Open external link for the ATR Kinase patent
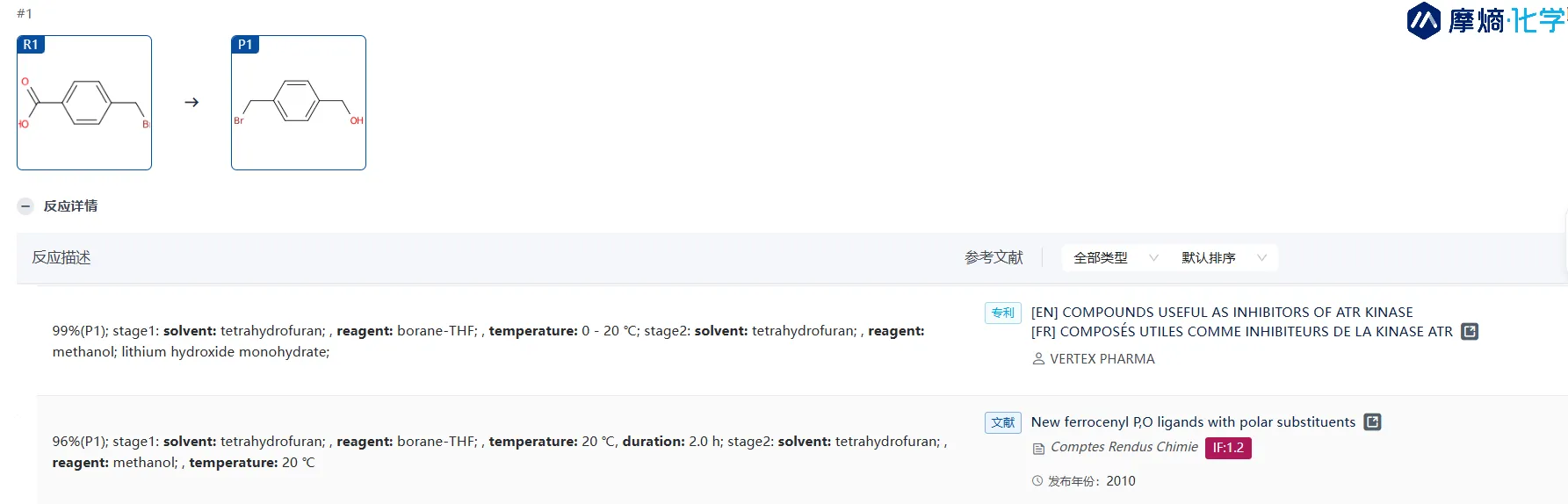Screen dimensions: 1568x504 (x=1470, y=331)
